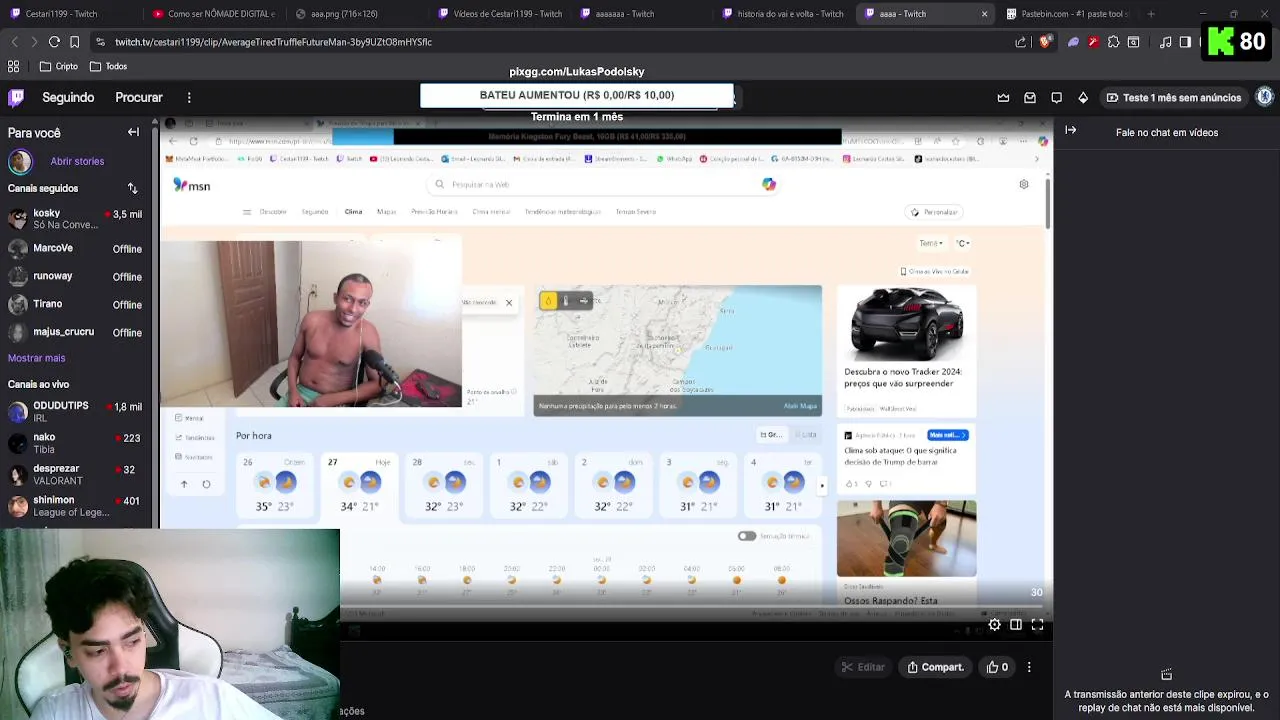Click the address bar URL field
This screenshot has height=720, width=1280.
[560, 42]
